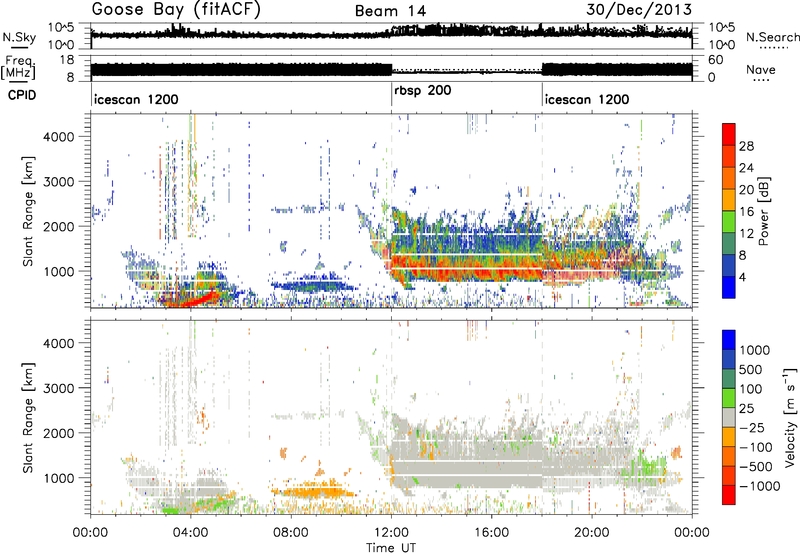
Task: Click the "28" label on the Power colorbar
Action: click(746, 146)
